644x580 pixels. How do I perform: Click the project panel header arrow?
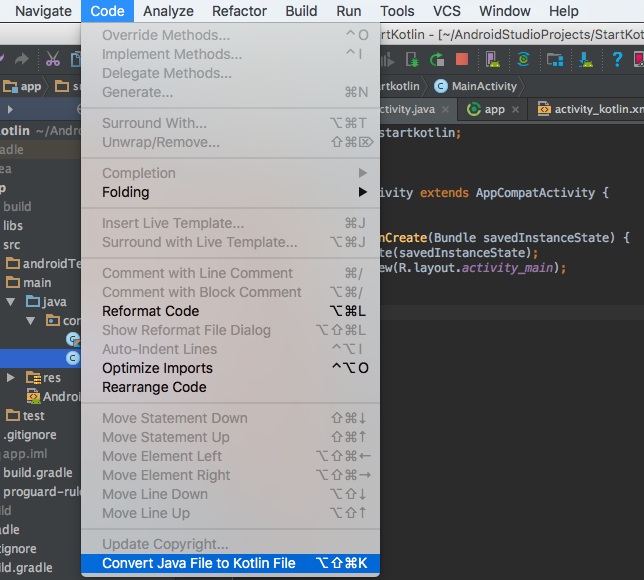(10, 109)
